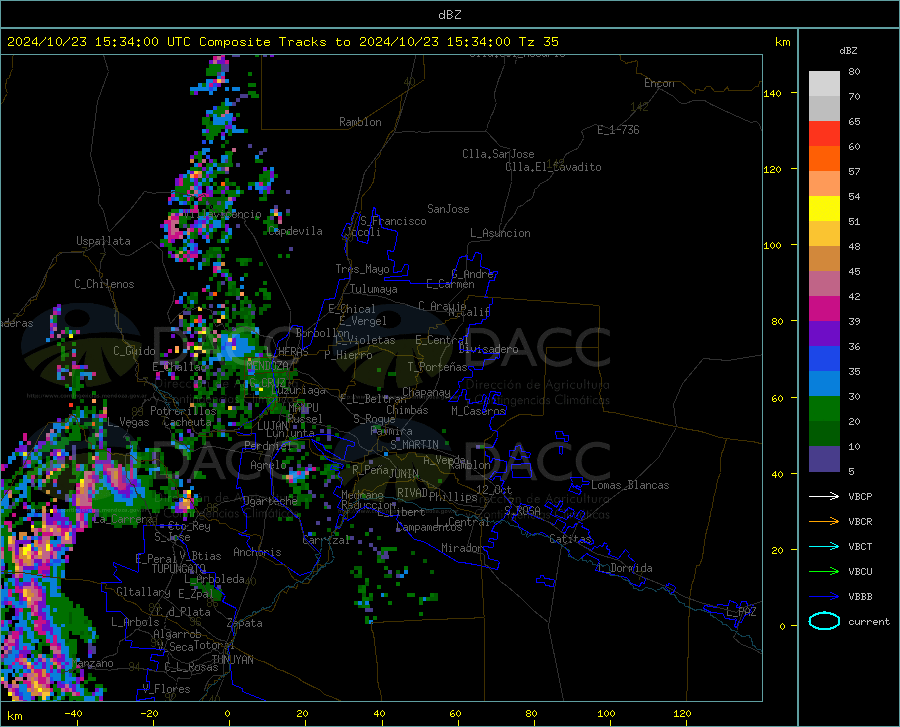
Task: Select the orange 57 dBZ color swatch
Action: 824,159
